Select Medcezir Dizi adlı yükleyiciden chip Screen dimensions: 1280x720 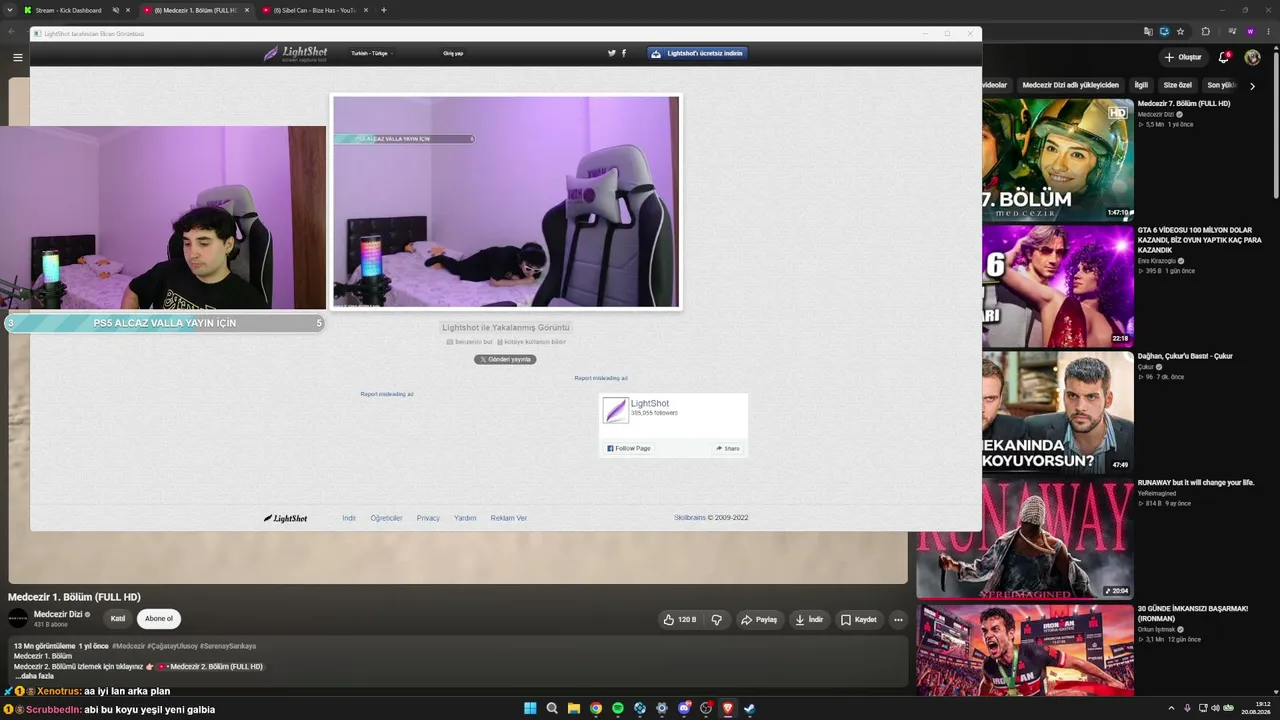[x=1070, y=86]
